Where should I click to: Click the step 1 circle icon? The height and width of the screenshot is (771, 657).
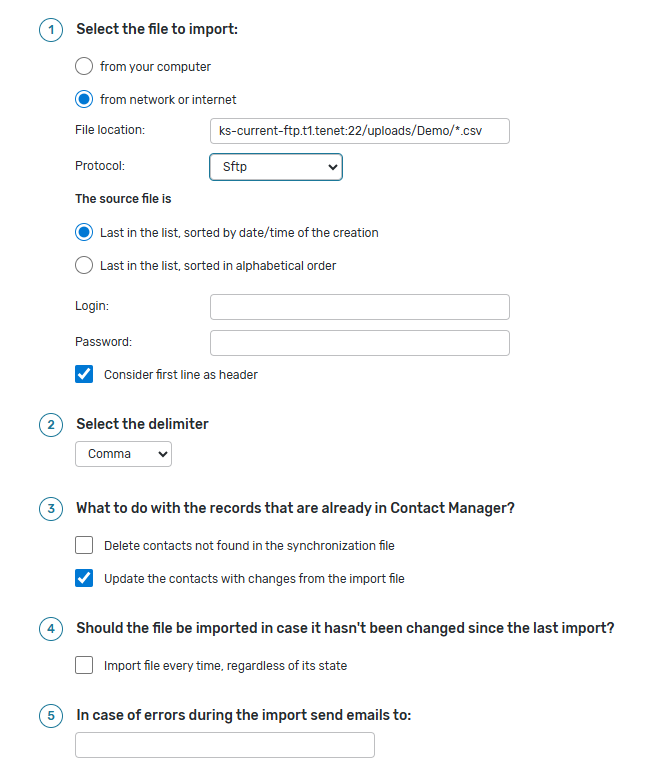[50, 30]
